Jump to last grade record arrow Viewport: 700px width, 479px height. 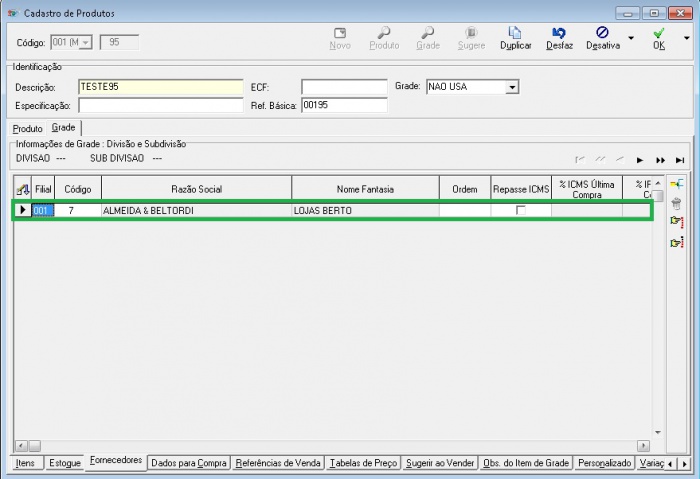coord(680,160)
